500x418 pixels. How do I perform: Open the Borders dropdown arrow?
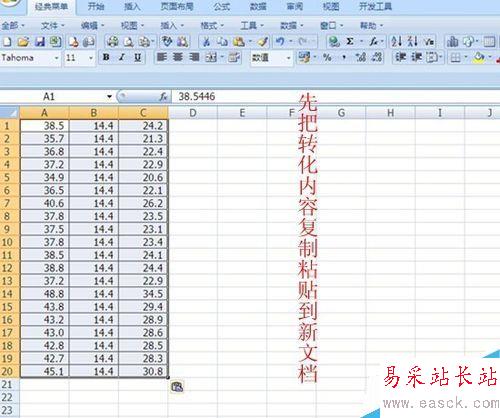pyautogui.click(x=466, y=58)
